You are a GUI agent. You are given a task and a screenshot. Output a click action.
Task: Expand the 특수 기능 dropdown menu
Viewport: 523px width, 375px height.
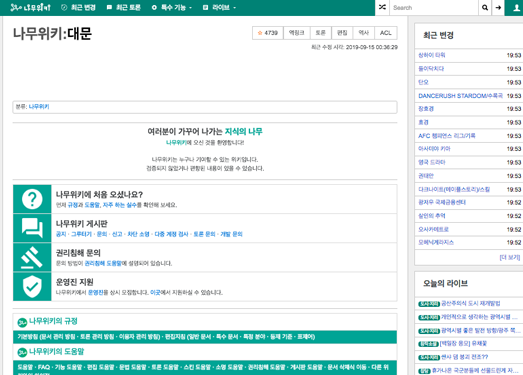tap(172, 7)
